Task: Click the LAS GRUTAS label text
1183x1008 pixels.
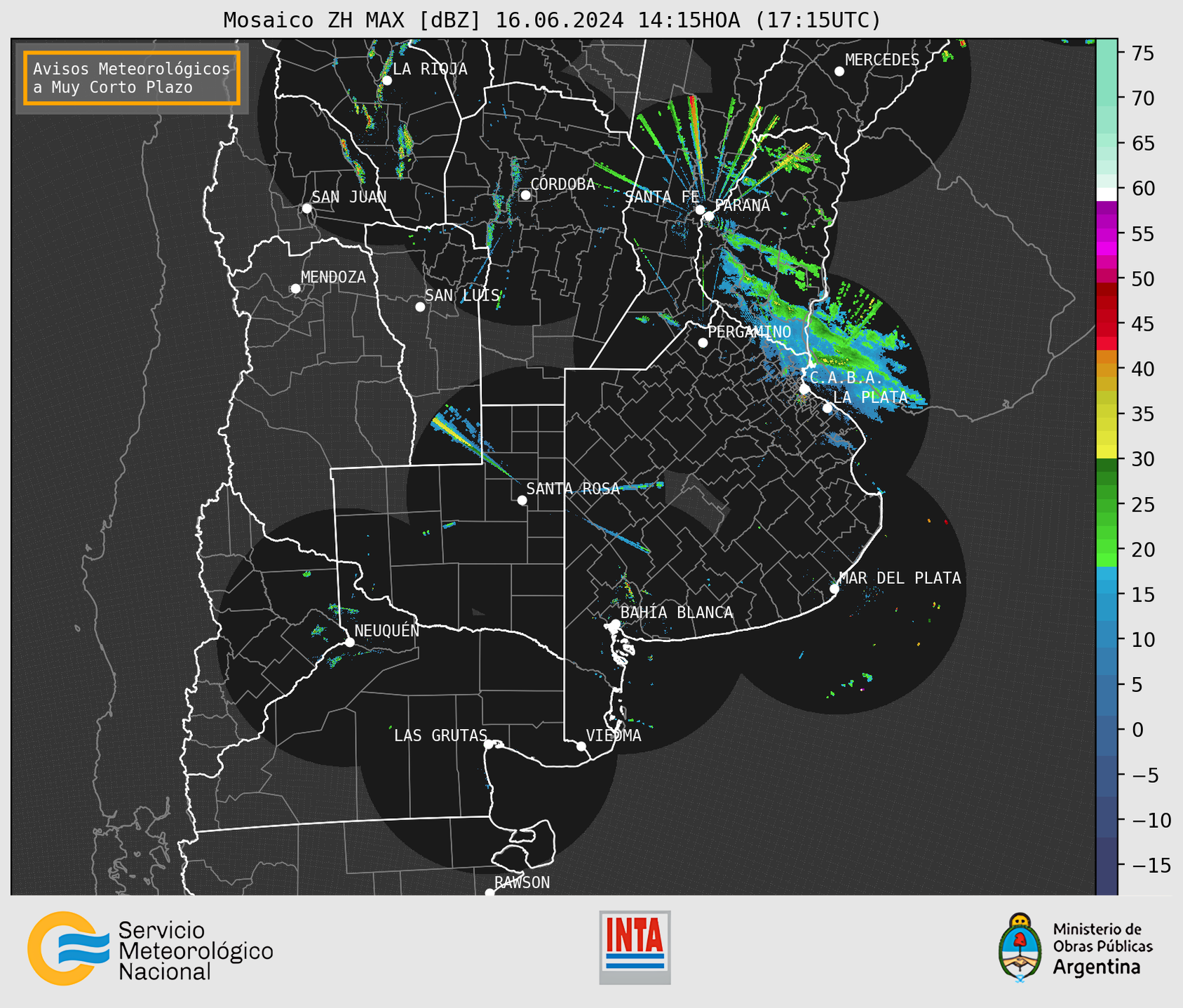Action: pyautogui.click(x=440, y=735)
